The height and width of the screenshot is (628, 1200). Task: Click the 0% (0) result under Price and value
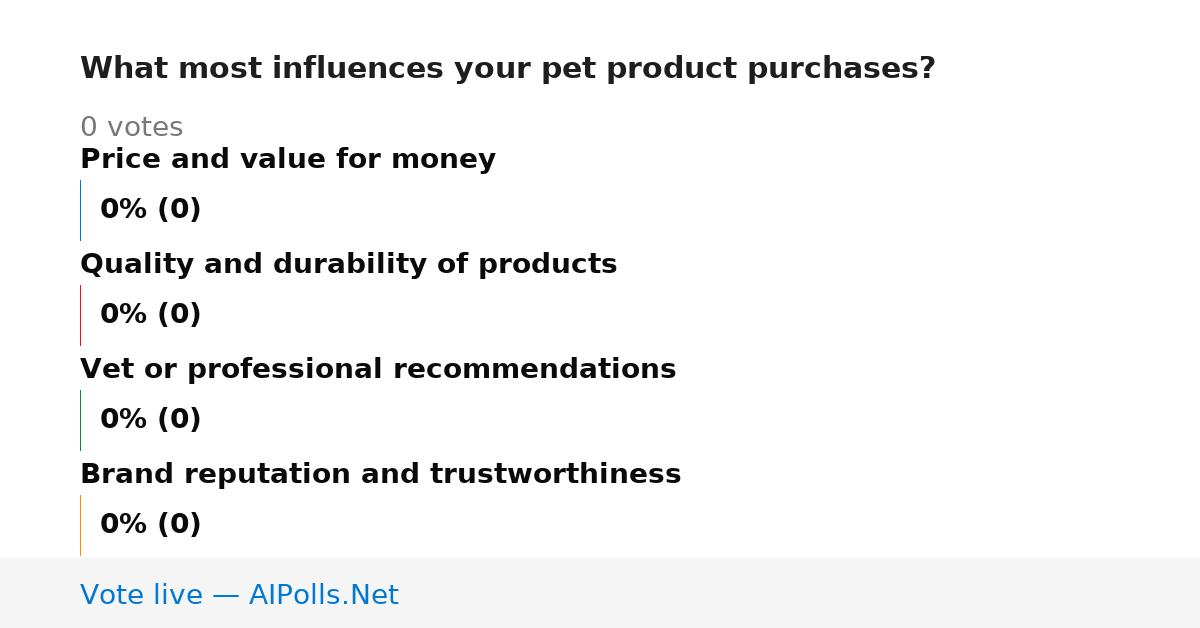click(150, 210)
